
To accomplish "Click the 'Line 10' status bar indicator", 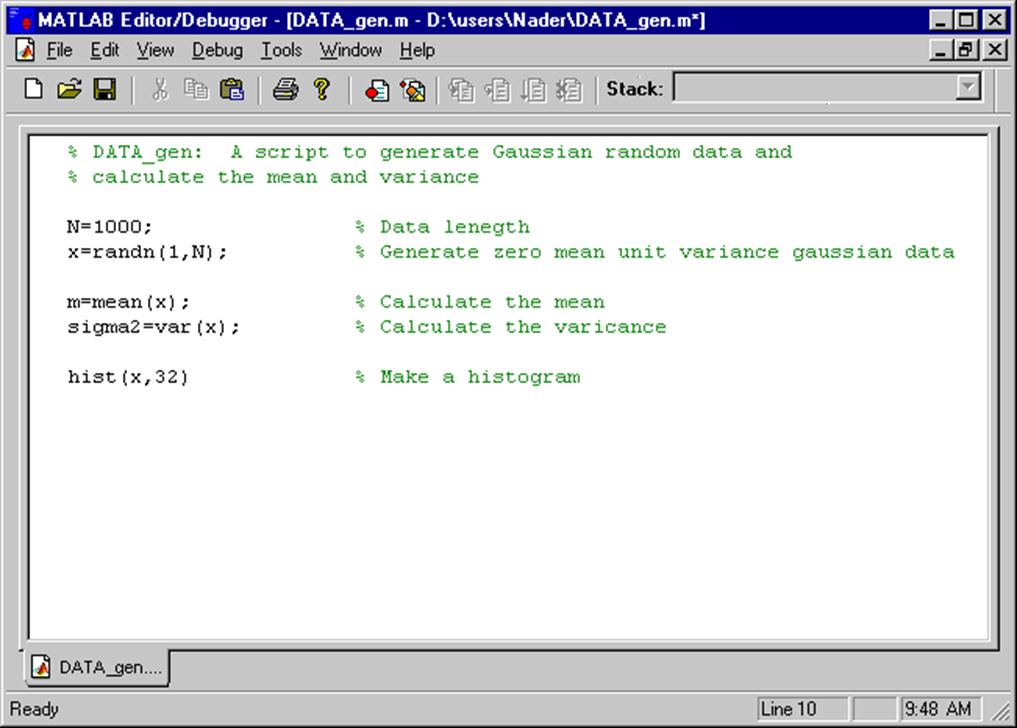I will point(802,709).
